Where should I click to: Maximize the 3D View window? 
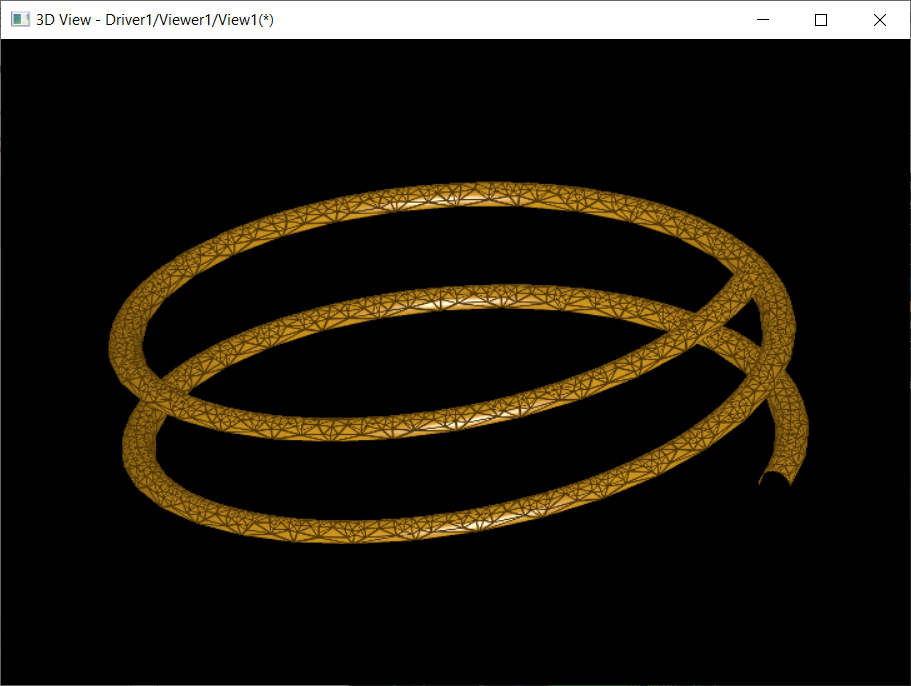pyautogui.click(x=821, y=20)
